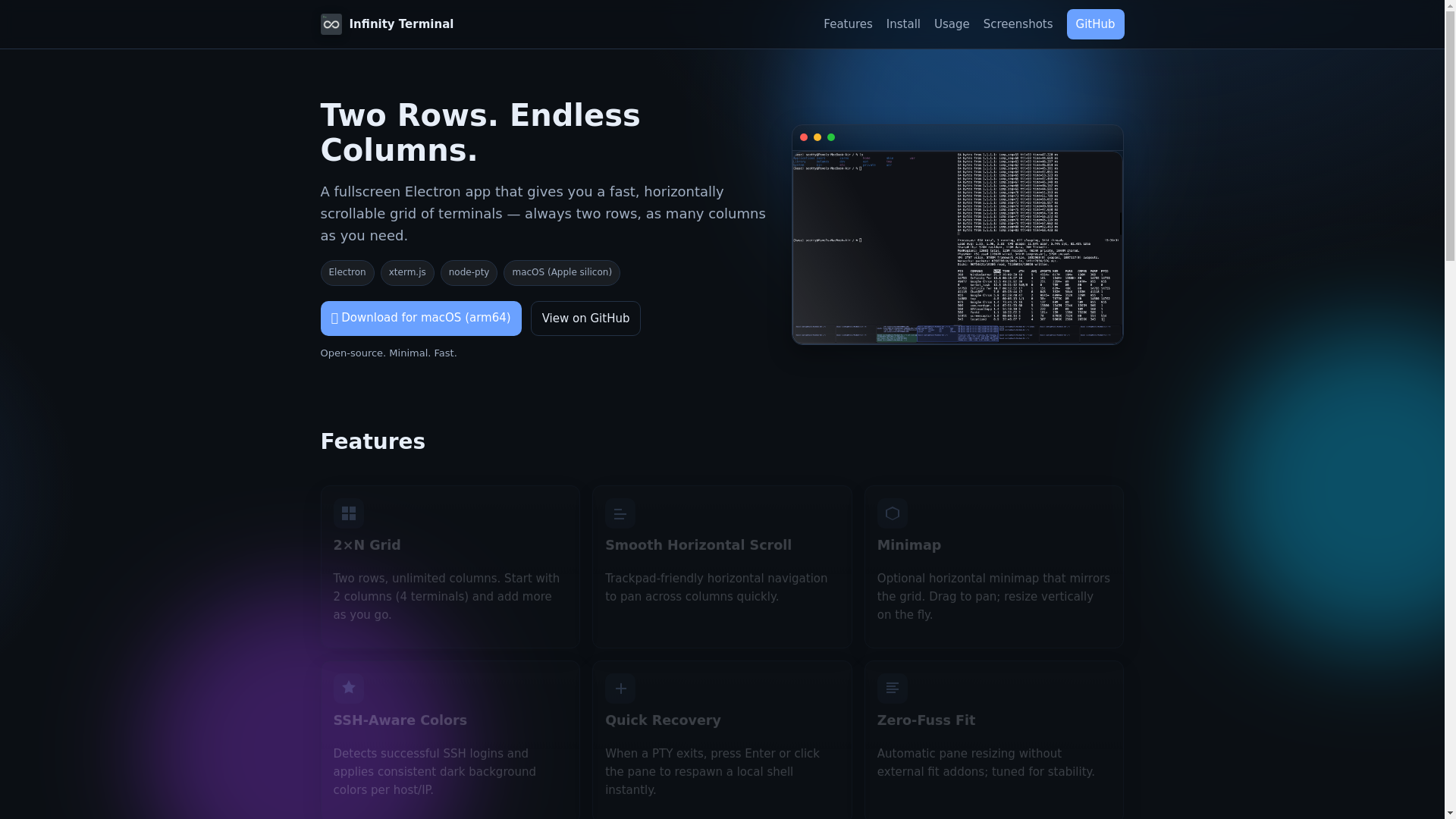The width and height of the screenshot is (1456, 819).
Task: Click the node-pty tag
Action: pyautogui.click(x=469, y=273)
